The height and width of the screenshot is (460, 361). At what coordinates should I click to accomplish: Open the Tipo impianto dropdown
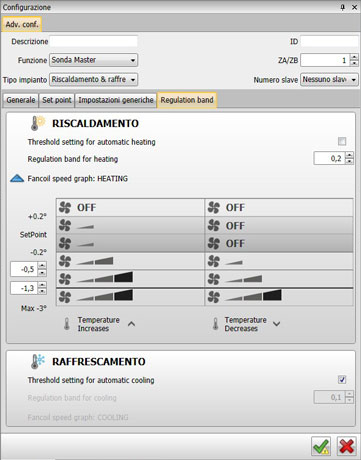[93, 80]
